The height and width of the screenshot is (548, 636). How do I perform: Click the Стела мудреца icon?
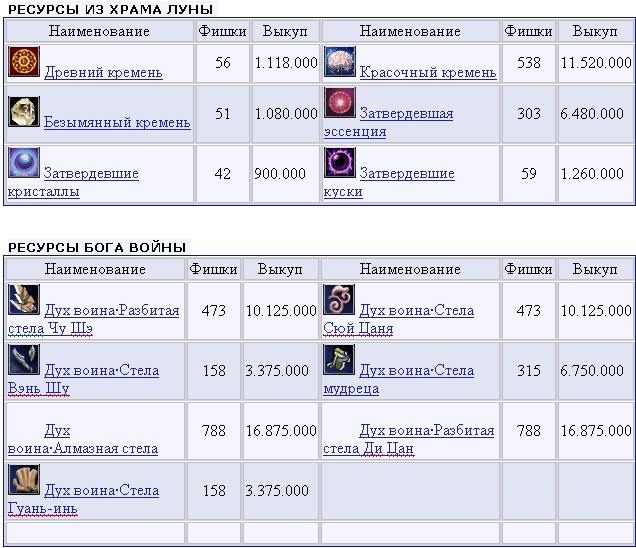[340, 360]
